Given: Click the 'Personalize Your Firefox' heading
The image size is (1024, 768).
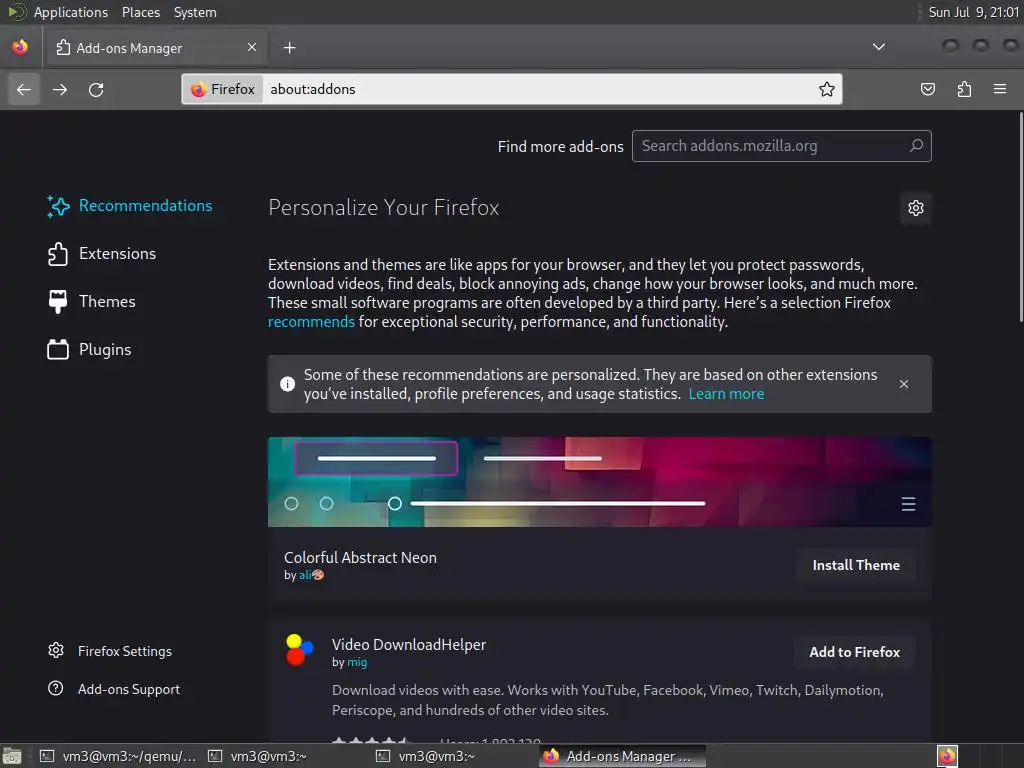Looking at the screenshot, I should click(384, 208).
